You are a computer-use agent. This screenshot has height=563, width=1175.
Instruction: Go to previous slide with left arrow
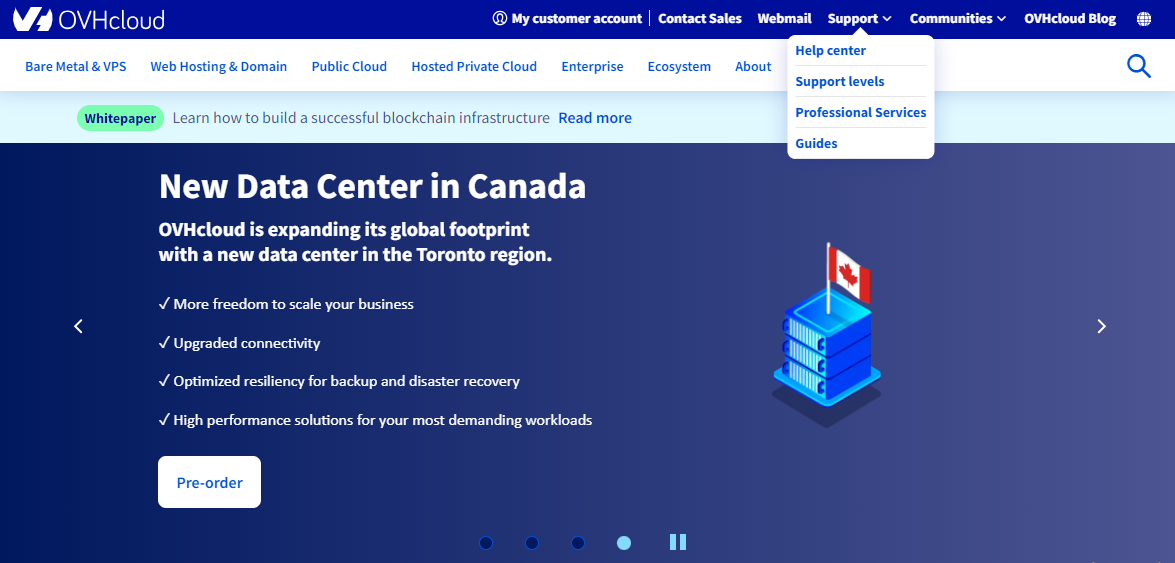(79, 326)
